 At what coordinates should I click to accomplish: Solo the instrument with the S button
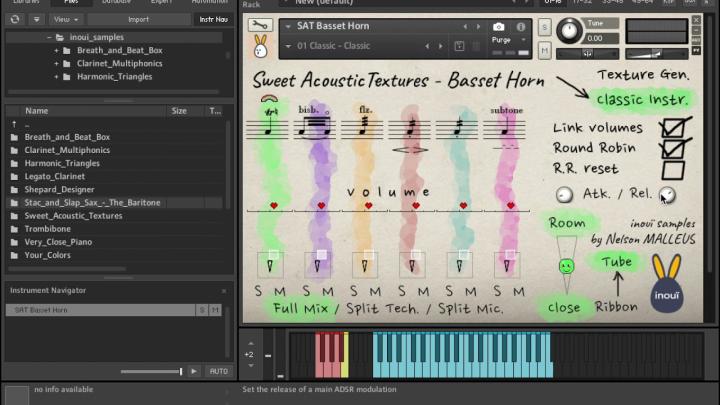545,28
